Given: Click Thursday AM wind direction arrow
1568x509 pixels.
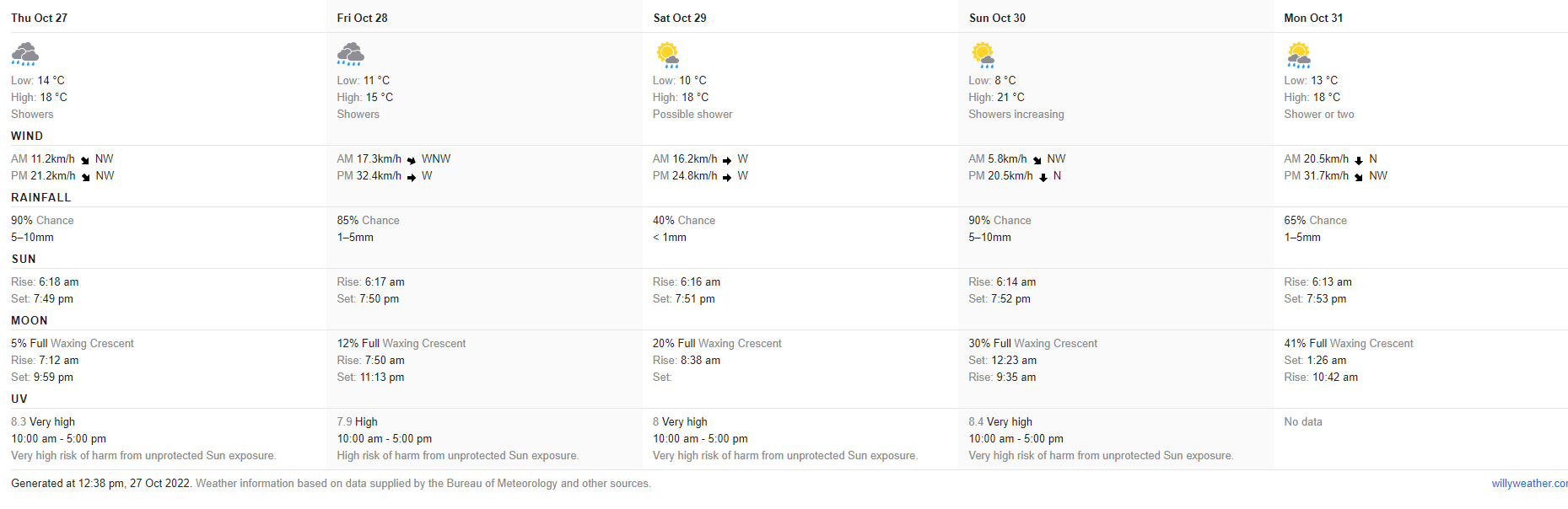Looking at the screenshot, I should click(x=85, y=160).
